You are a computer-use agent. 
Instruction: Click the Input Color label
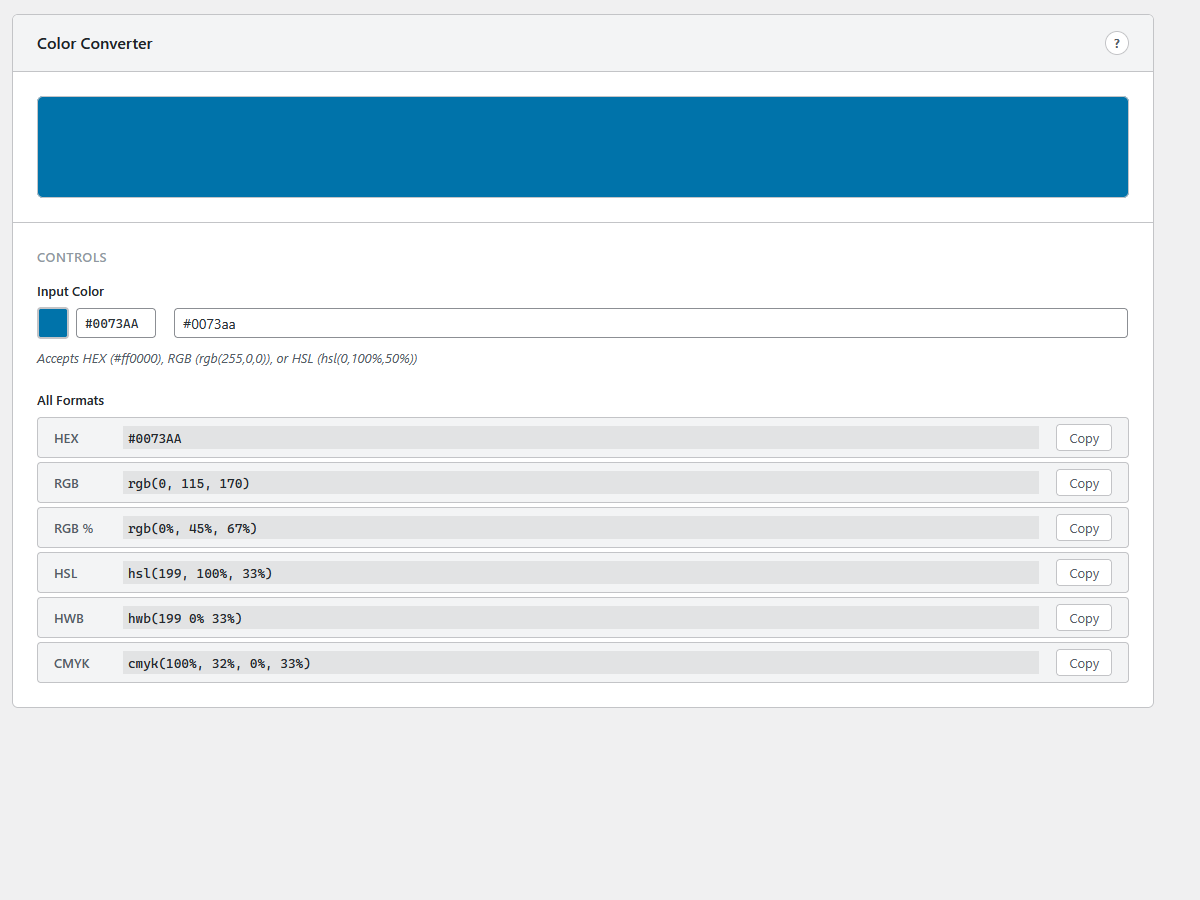[70, 291]
